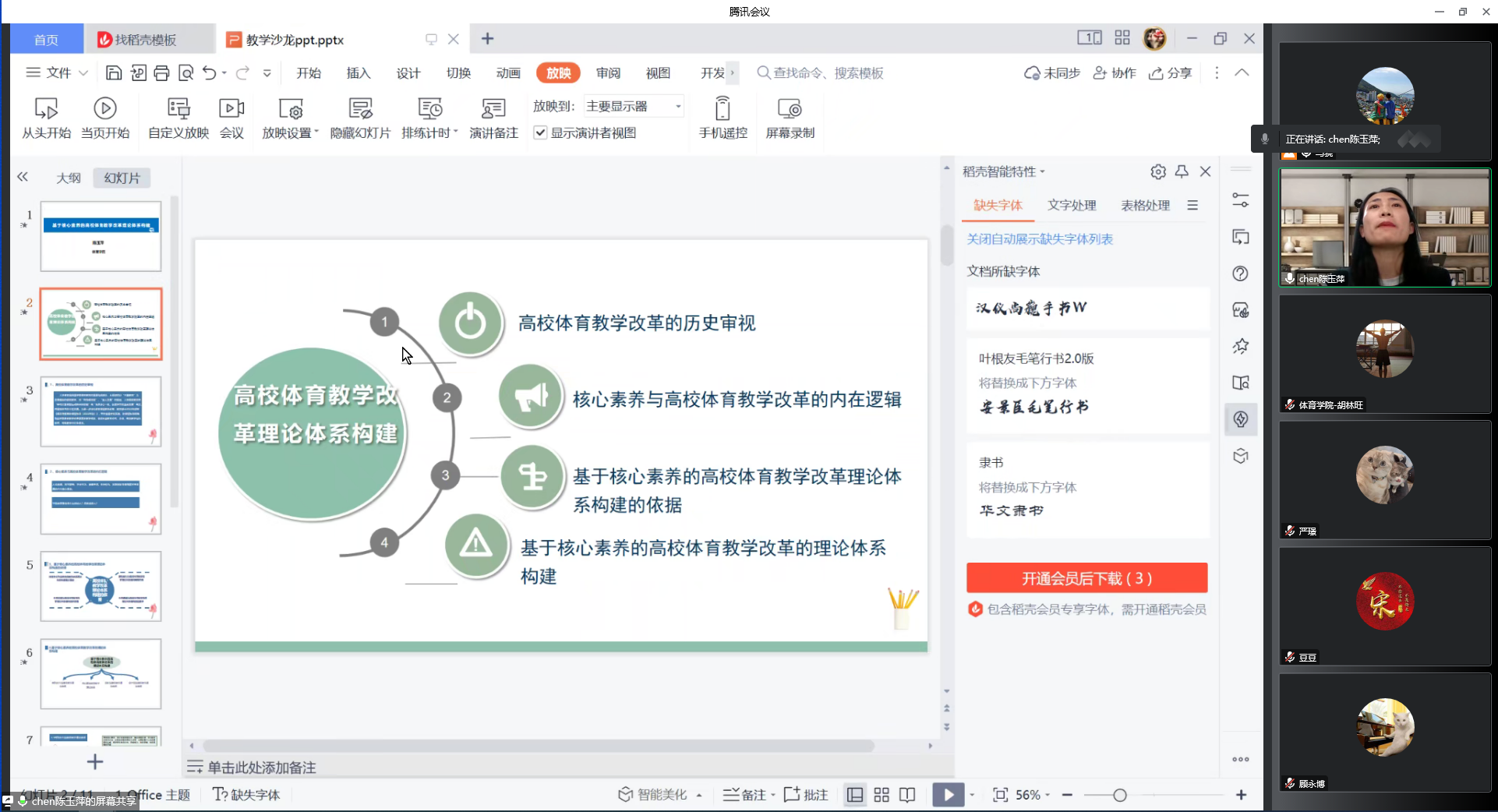Image resolution: width=1498 pixels, height=812 pixels.
Task: Toggle the 备注 notes pane in status bar
Action: (745, 795)
